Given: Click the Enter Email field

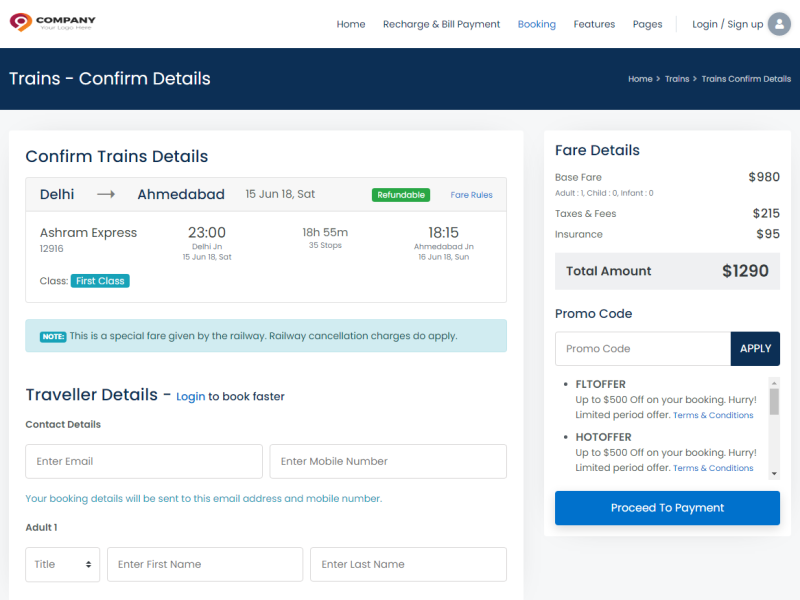Looking at the screenshot, I should pyautogui.click(x=143, y=461).
